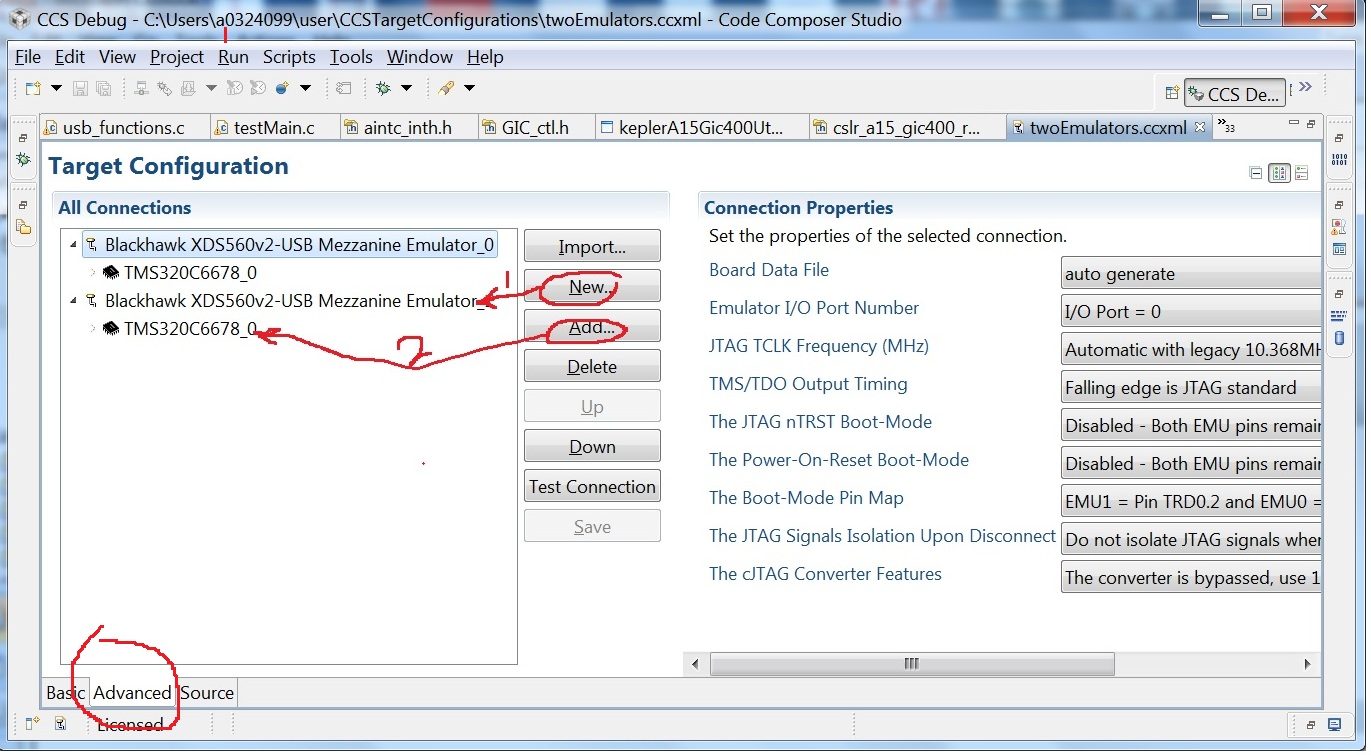
Task: Collapse the Blackhawk Emulator_0 tree node
Action: coord(73,245)
